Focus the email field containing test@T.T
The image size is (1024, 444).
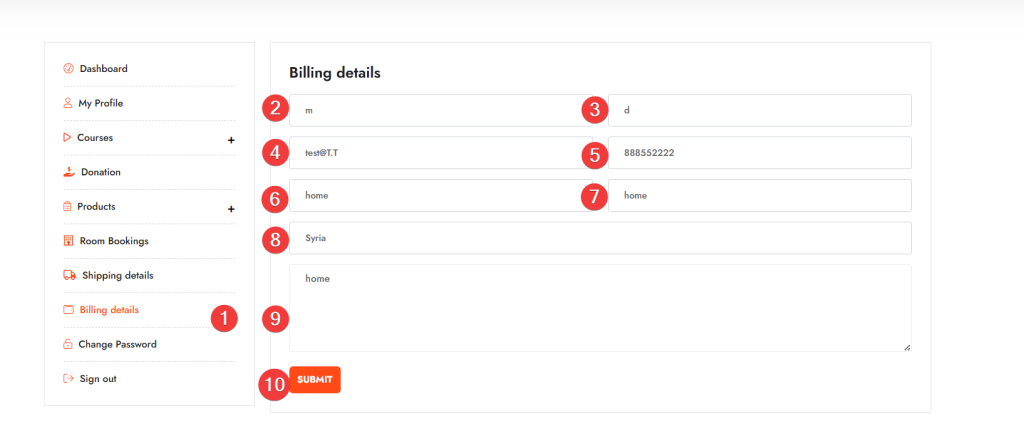click(440, 153)
